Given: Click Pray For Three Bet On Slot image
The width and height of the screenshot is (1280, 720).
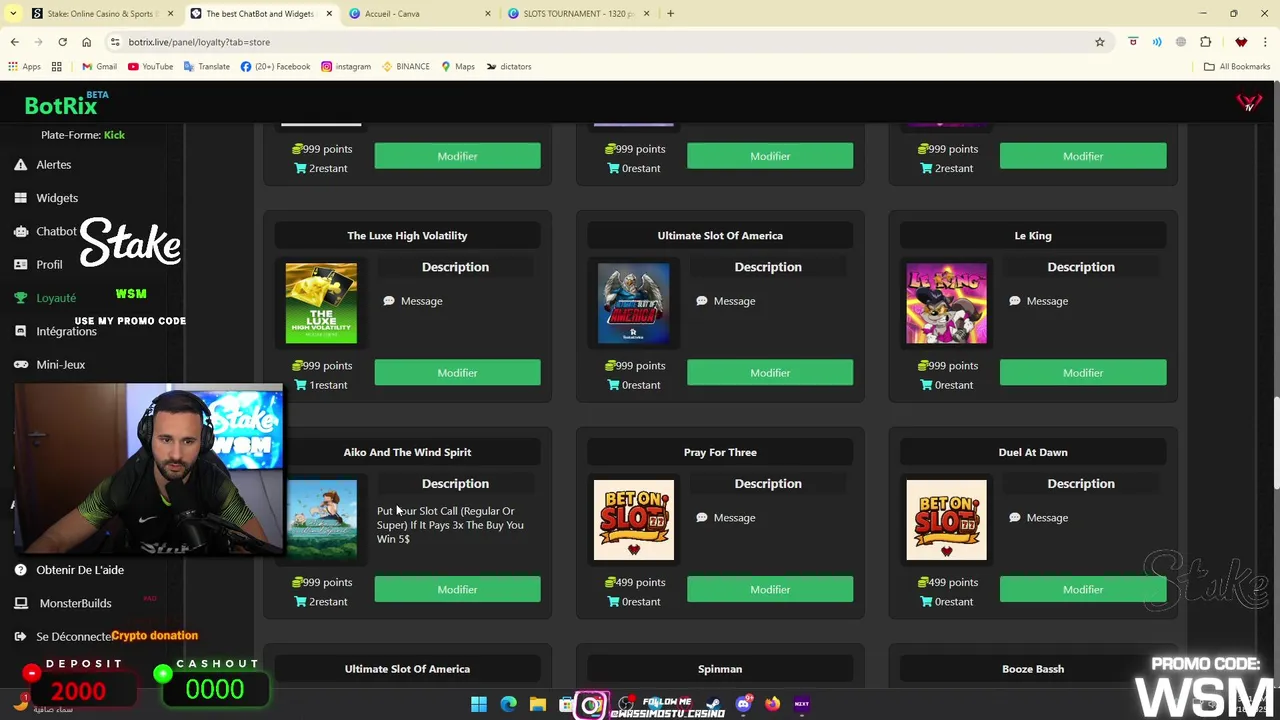Looking at the screenshot, I should pyautogui.click(x=633, y=520).
